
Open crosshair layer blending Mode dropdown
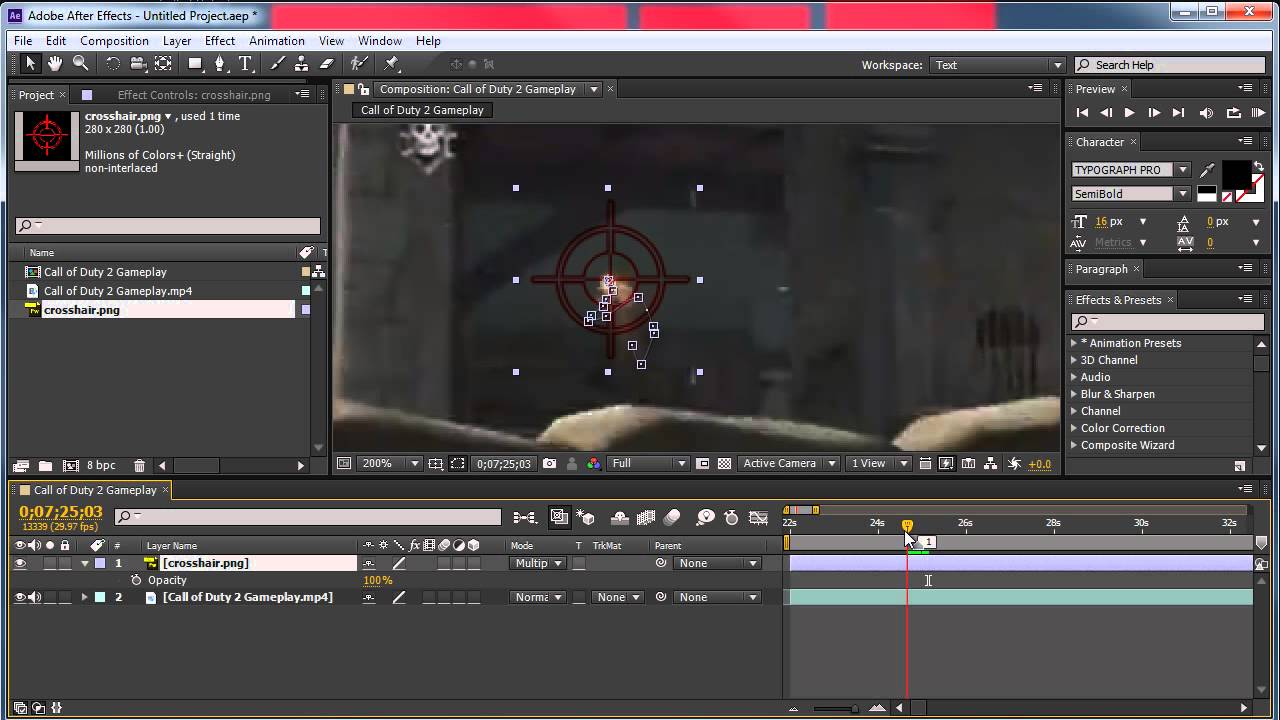point(538,563)
